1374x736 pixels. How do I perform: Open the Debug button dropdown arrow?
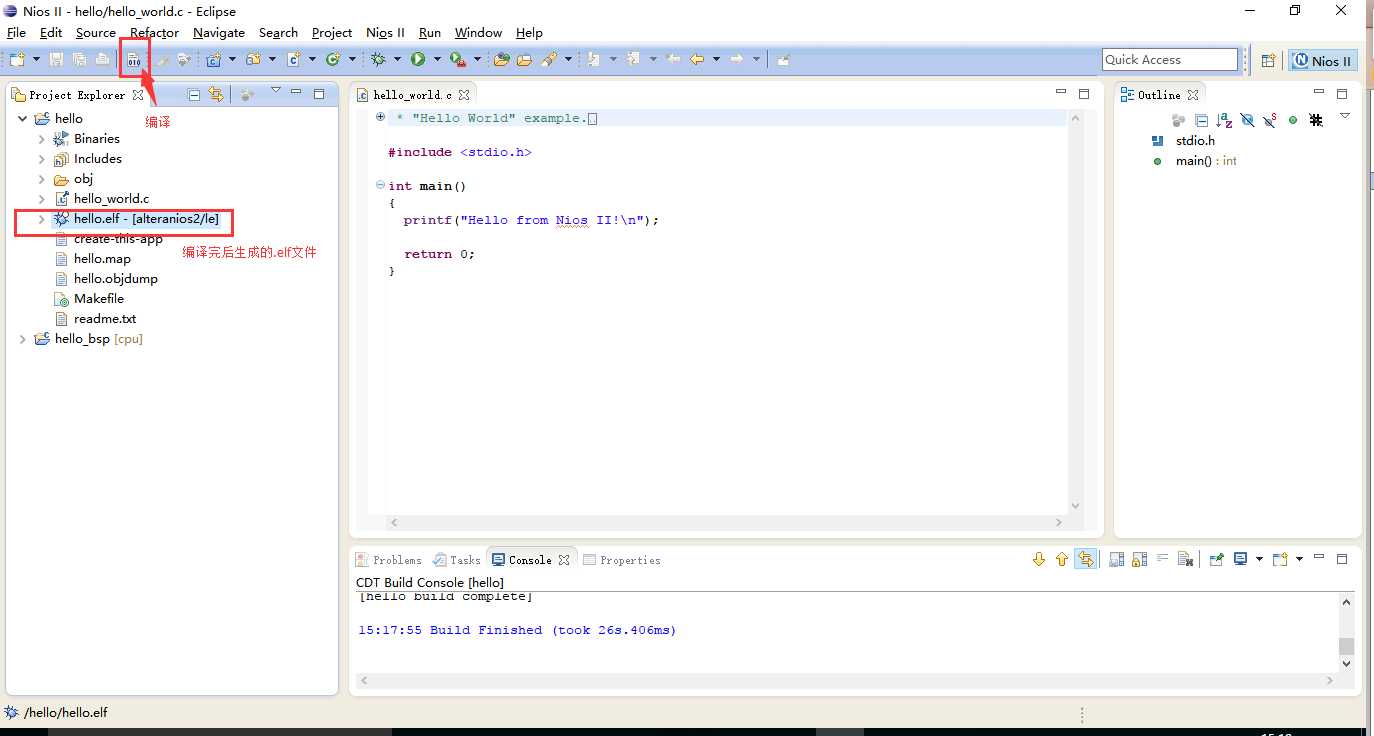397,59
